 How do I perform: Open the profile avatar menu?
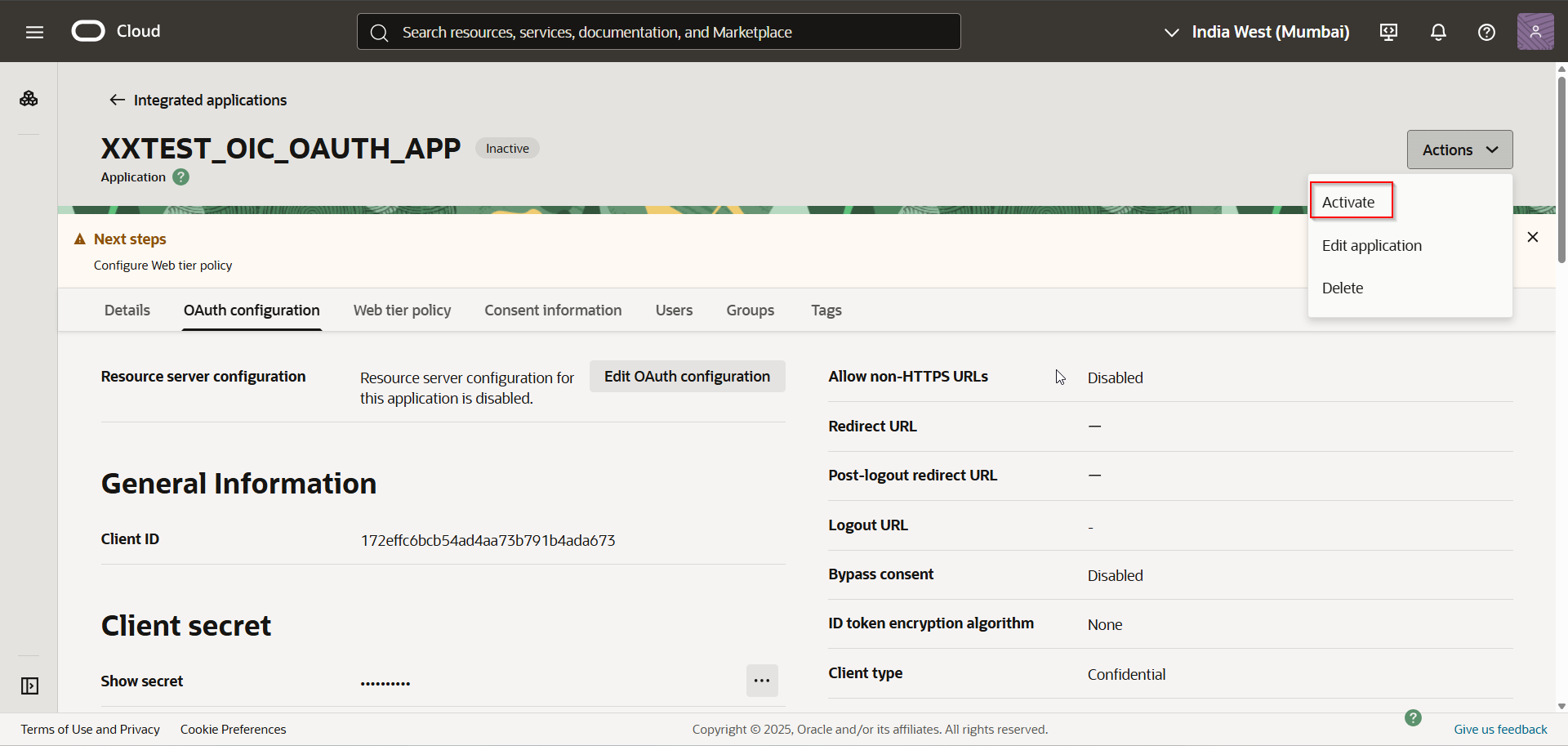click(1536, 32)
